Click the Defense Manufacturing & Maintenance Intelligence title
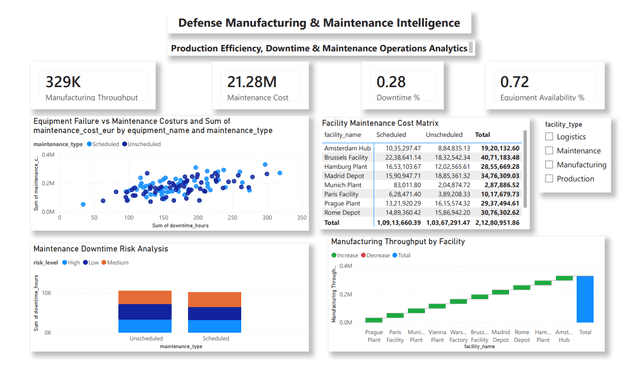The width and height of the screenshot is (640, 370). click(319, 23)
